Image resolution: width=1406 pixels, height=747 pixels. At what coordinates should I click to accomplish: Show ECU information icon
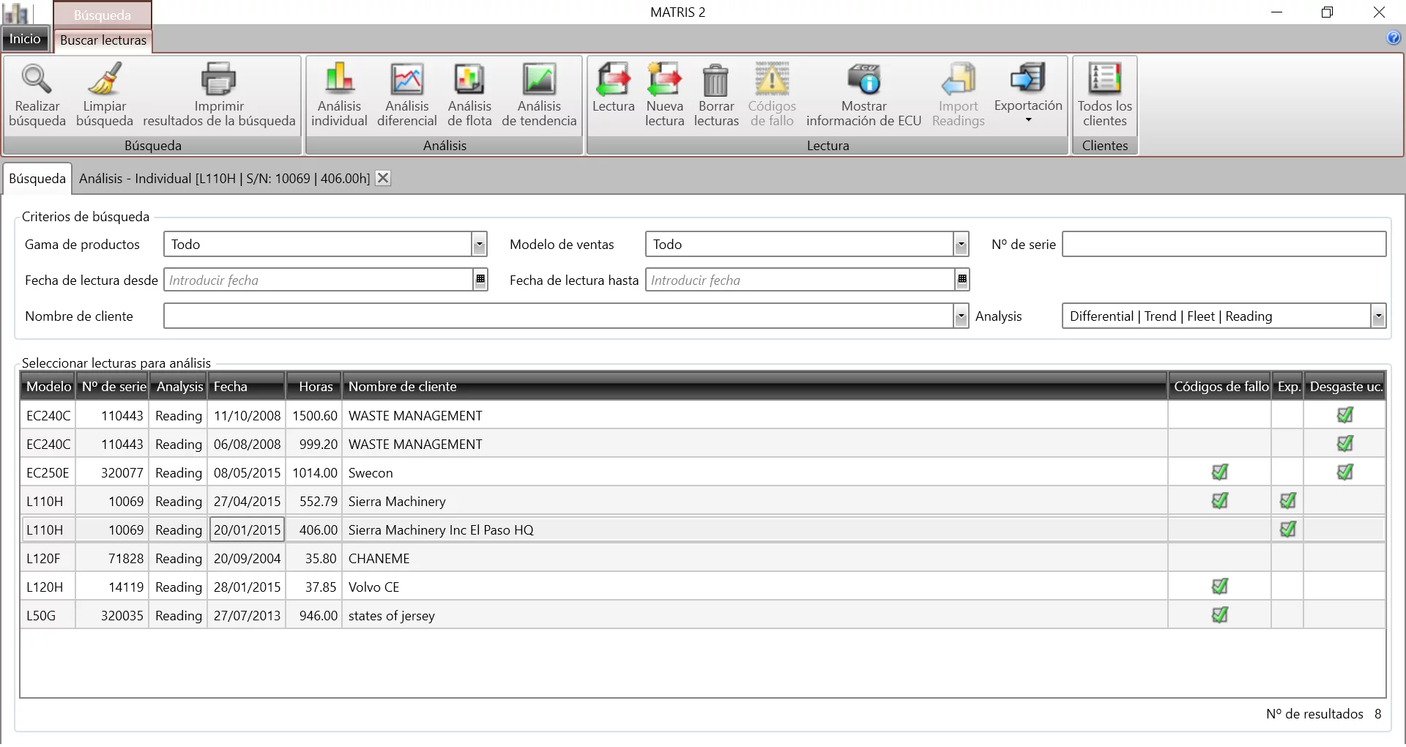(863, 80)
